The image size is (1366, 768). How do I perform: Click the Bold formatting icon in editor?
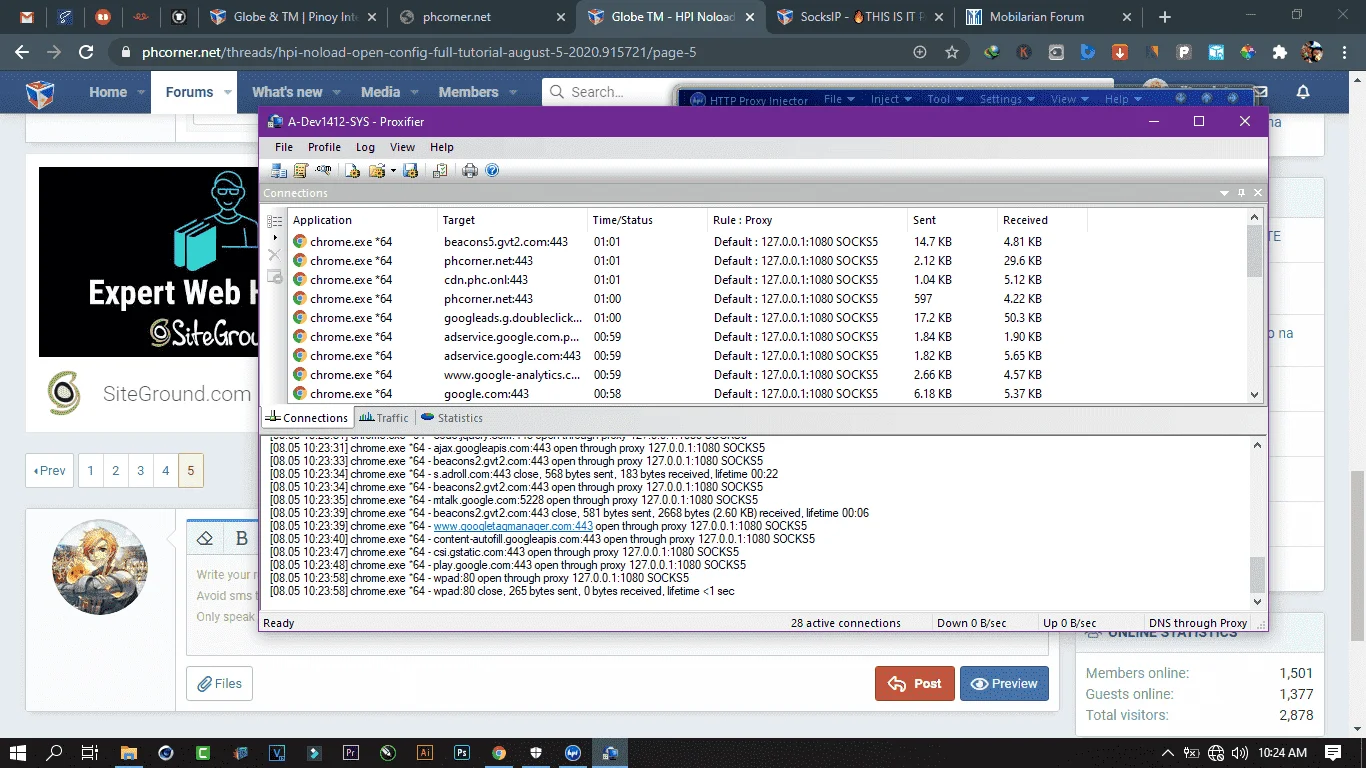click(242, 538)
